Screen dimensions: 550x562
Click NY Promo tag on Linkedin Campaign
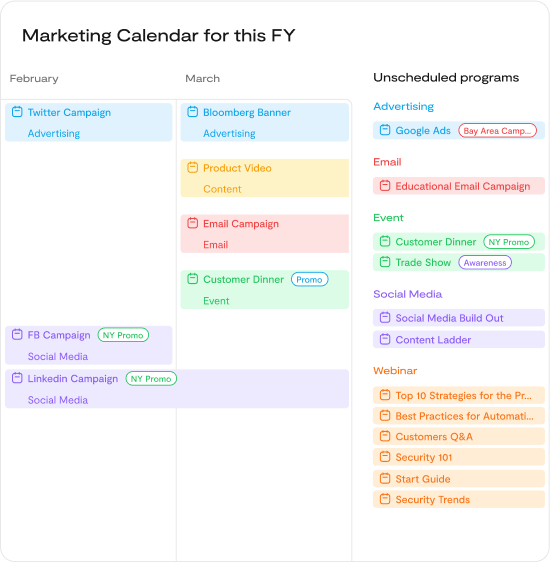(151, 378)
